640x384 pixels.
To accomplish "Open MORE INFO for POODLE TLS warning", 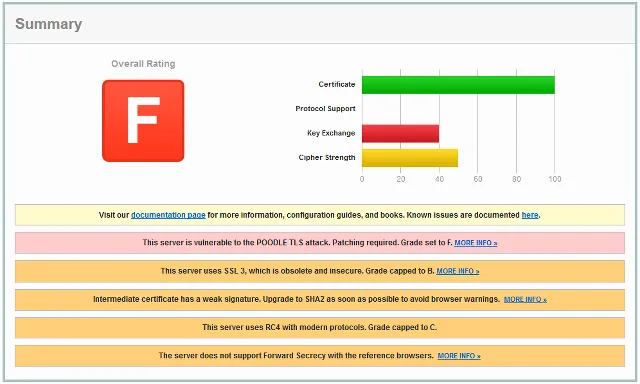I will pos(476,243).
